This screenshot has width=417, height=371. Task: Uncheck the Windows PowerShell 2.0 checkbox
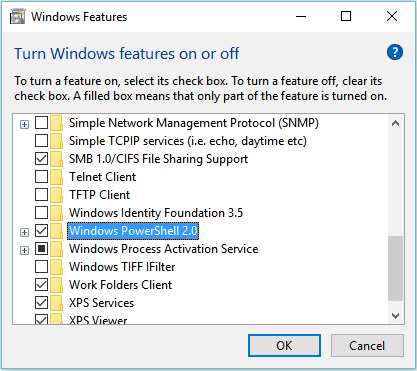[41, 231]
